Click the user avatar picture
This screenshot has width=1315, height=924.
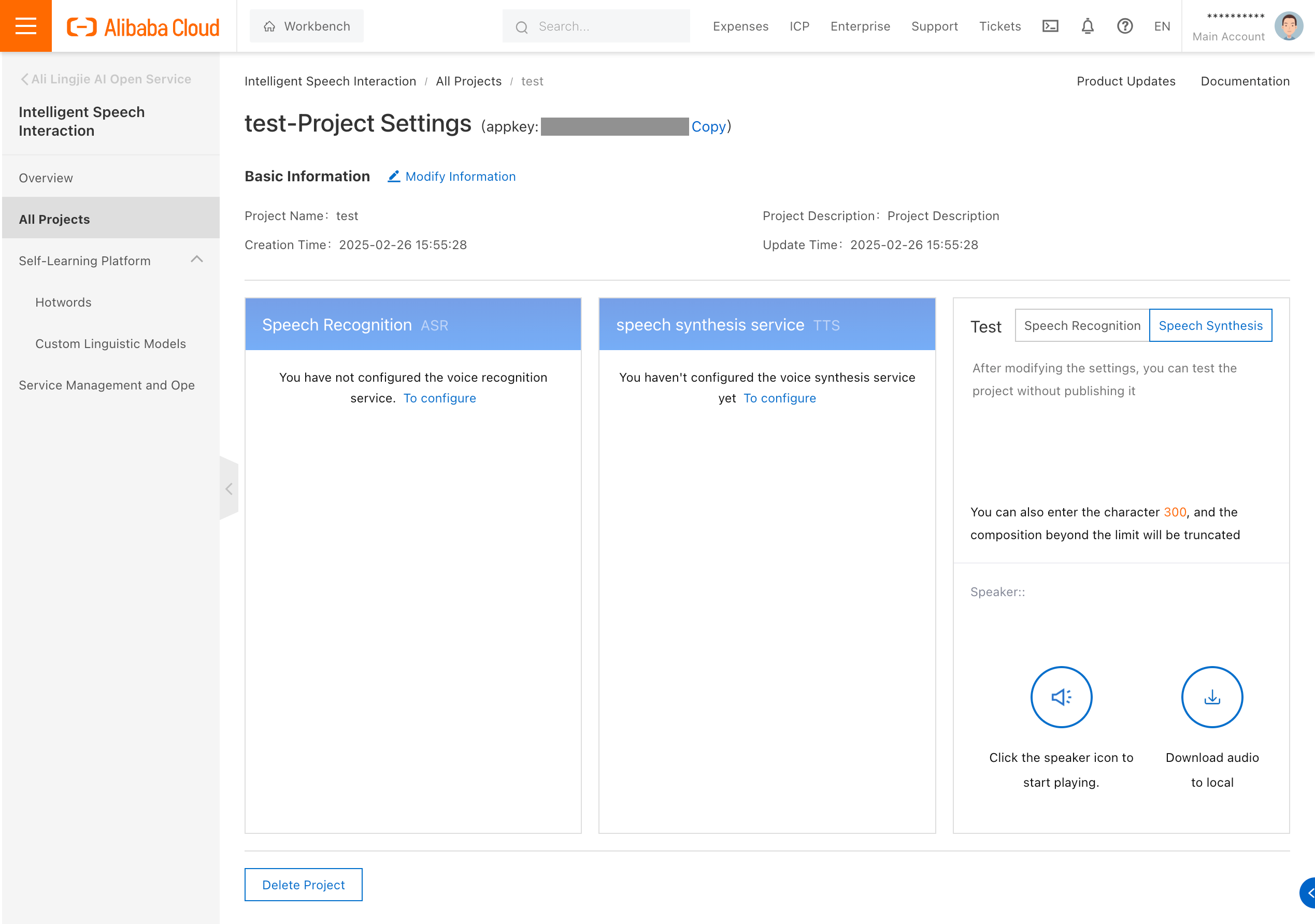[1288, 26]
